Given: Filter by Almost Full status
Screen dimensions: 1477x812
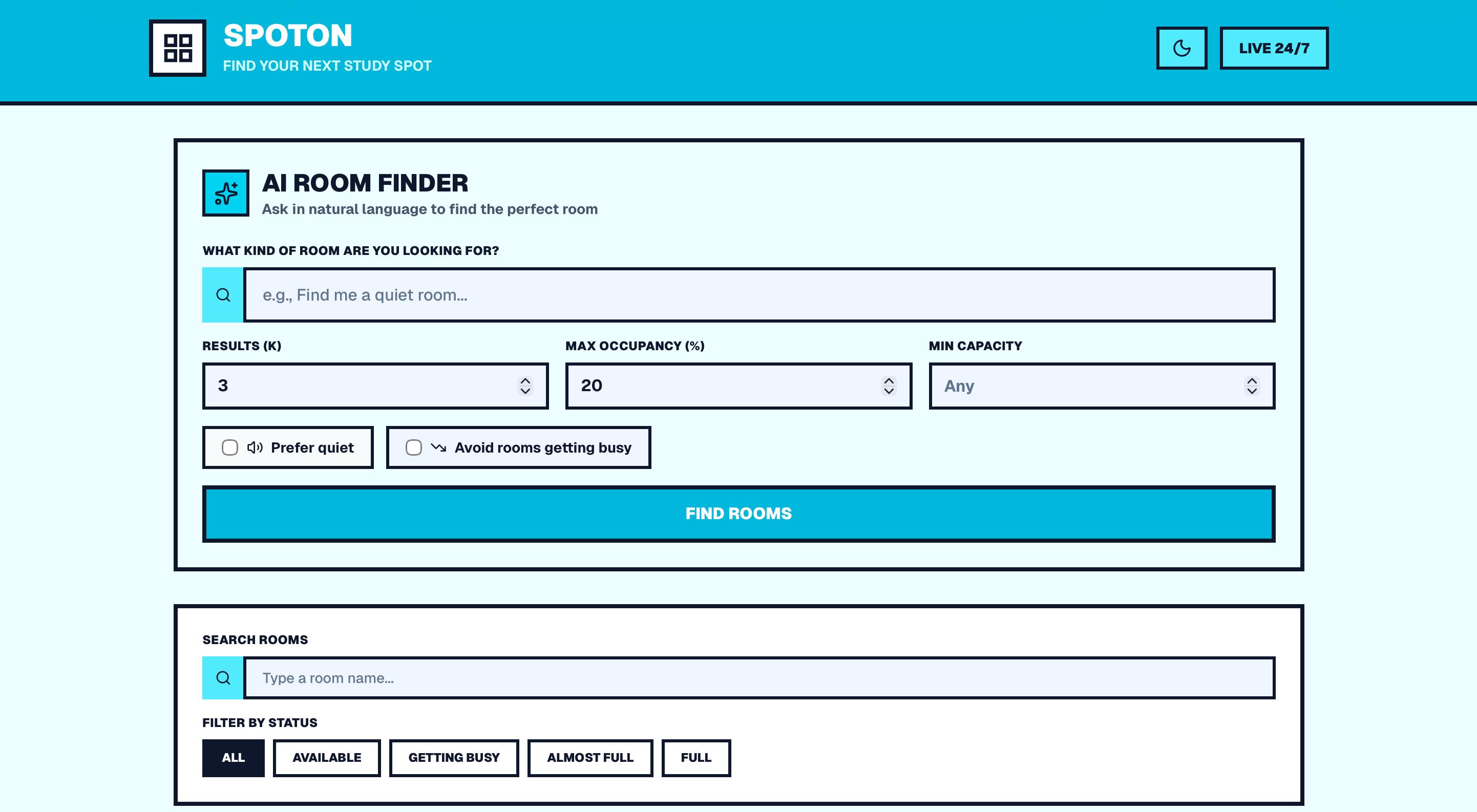Looking at the screenshot, I should tap(589, 758).
